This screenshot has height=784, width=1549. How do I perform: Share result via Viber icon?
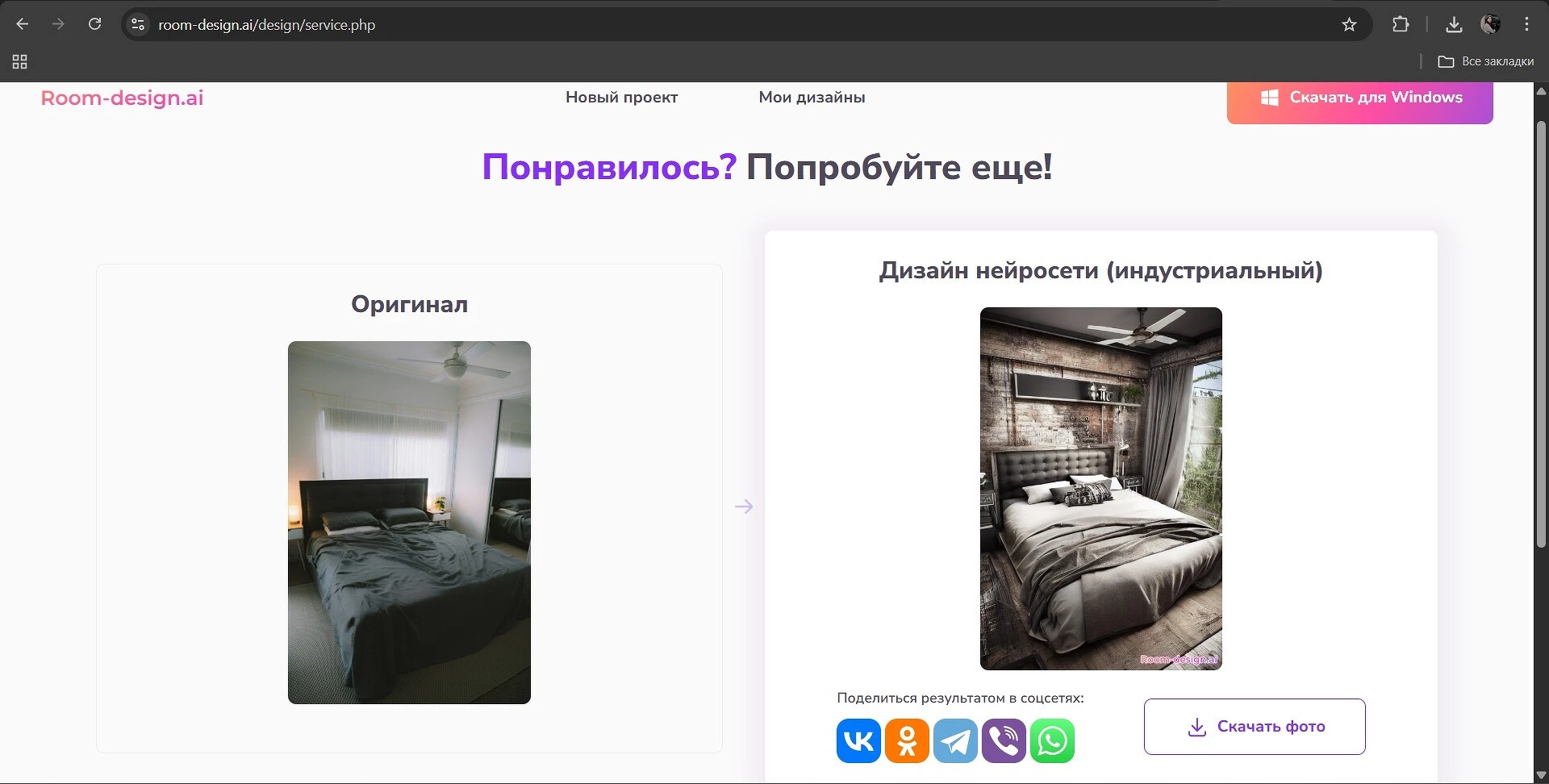[1004, 740]
